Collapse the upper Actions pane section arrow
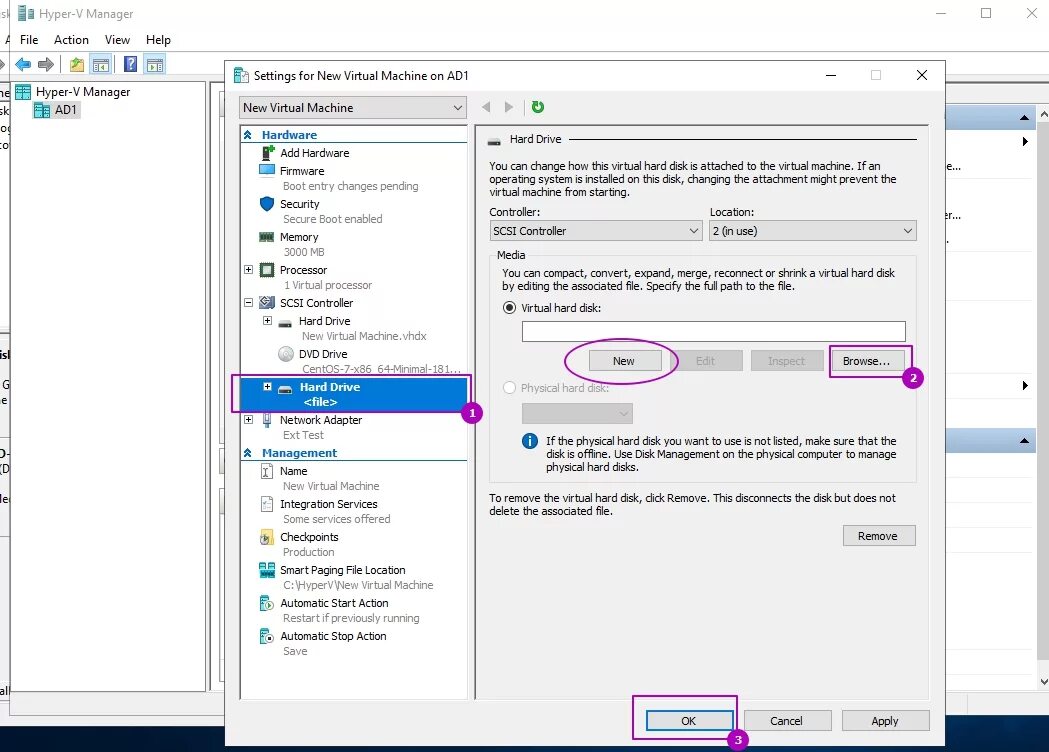1049x752 pixels. (1024, 118)
